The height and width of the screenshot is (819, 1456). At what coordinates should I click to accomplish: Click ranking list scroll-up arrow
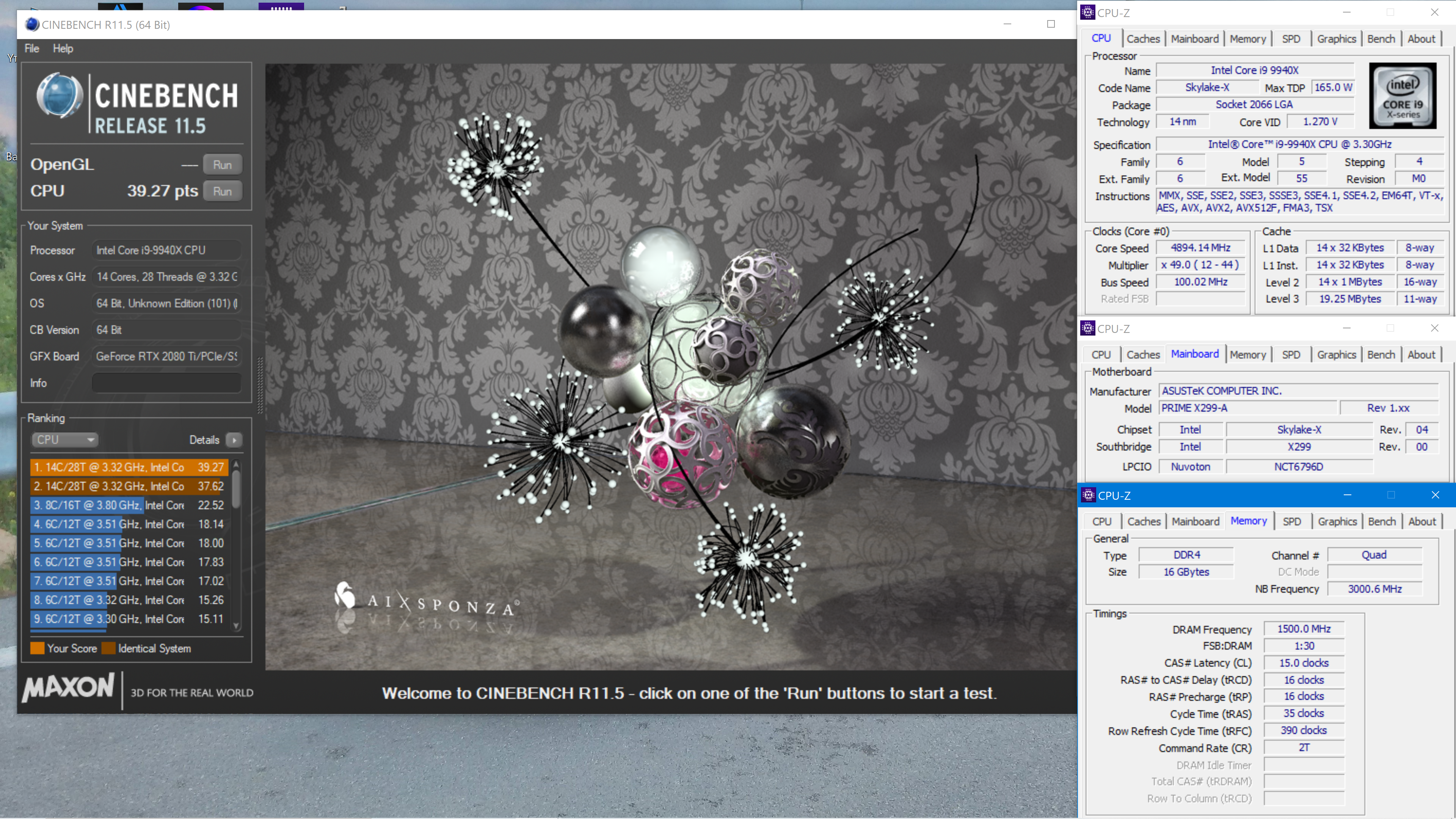(236, 464)
